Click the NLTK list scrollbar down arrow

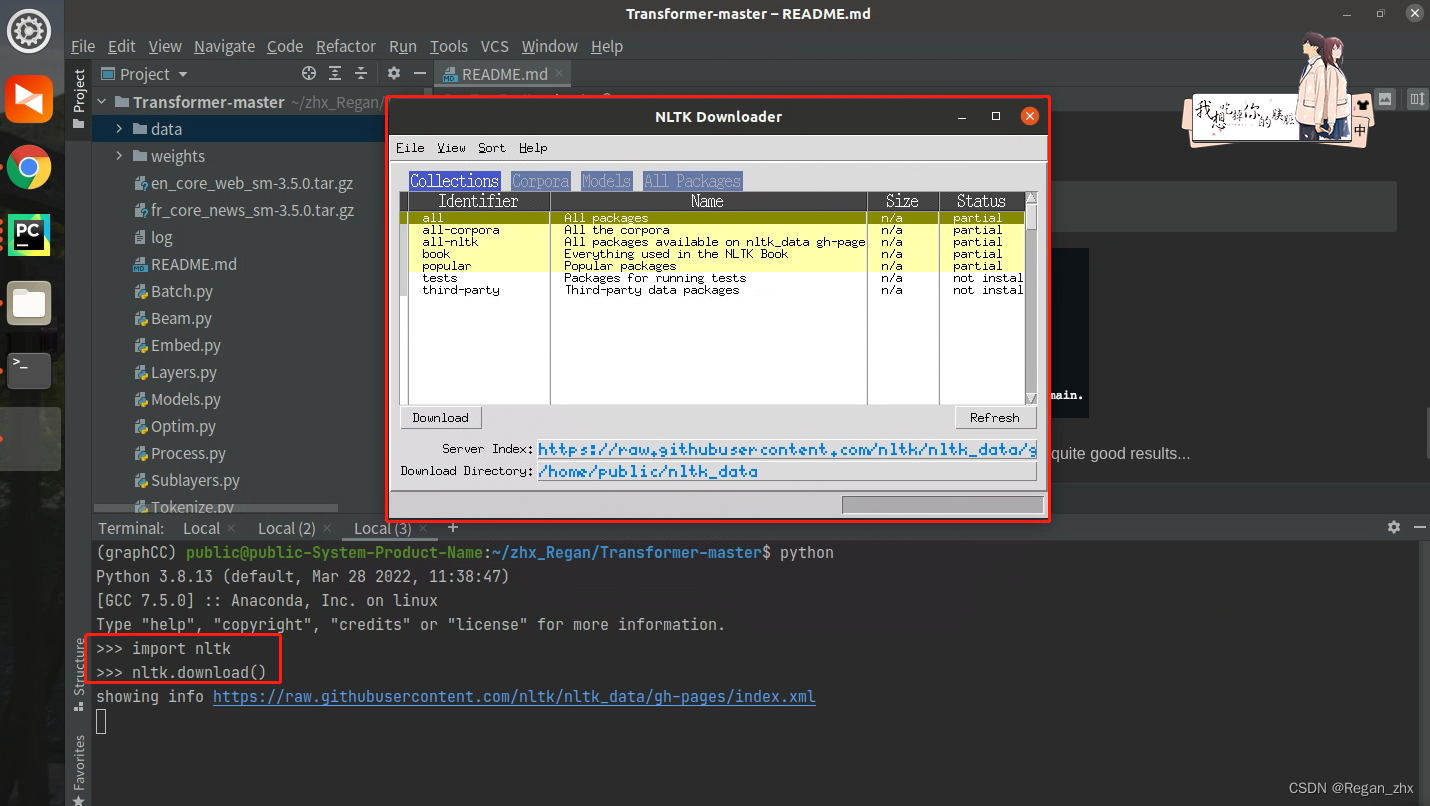(1032, 398)
